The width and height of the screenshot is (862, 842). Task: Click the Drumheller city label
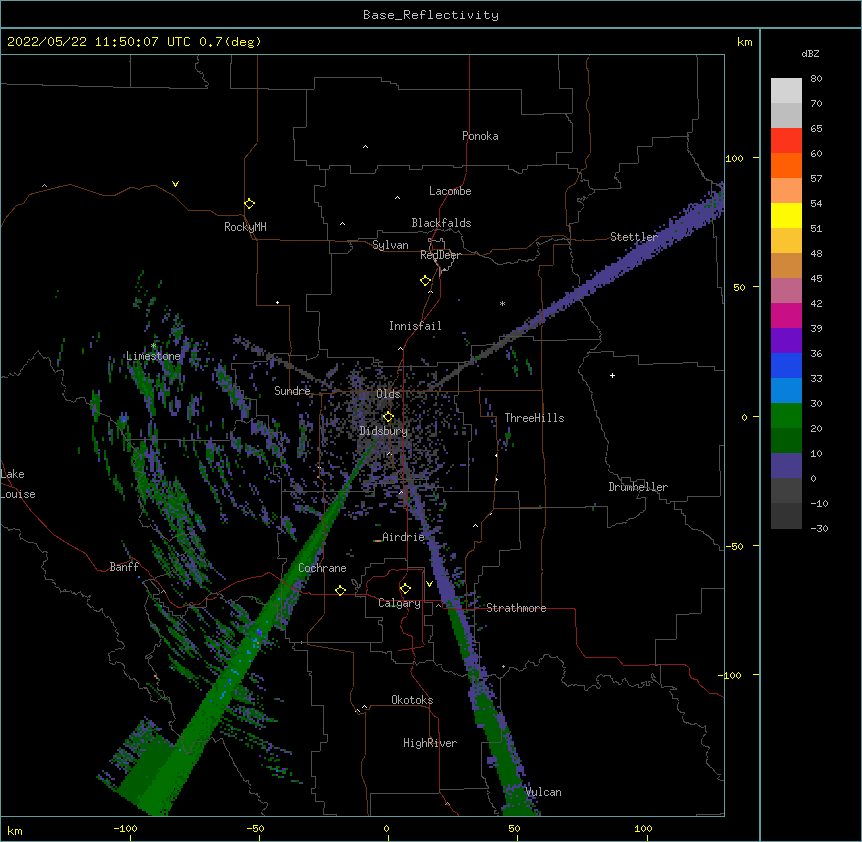638,487
